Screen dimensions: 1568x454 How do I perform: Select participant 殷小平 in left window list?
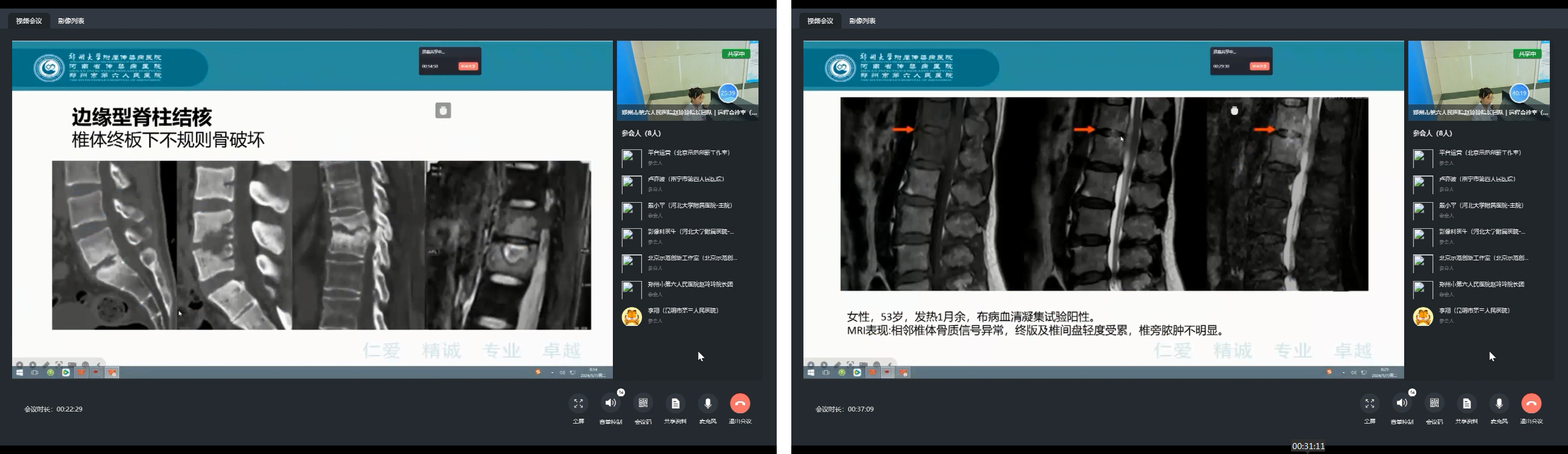point(688,210)
